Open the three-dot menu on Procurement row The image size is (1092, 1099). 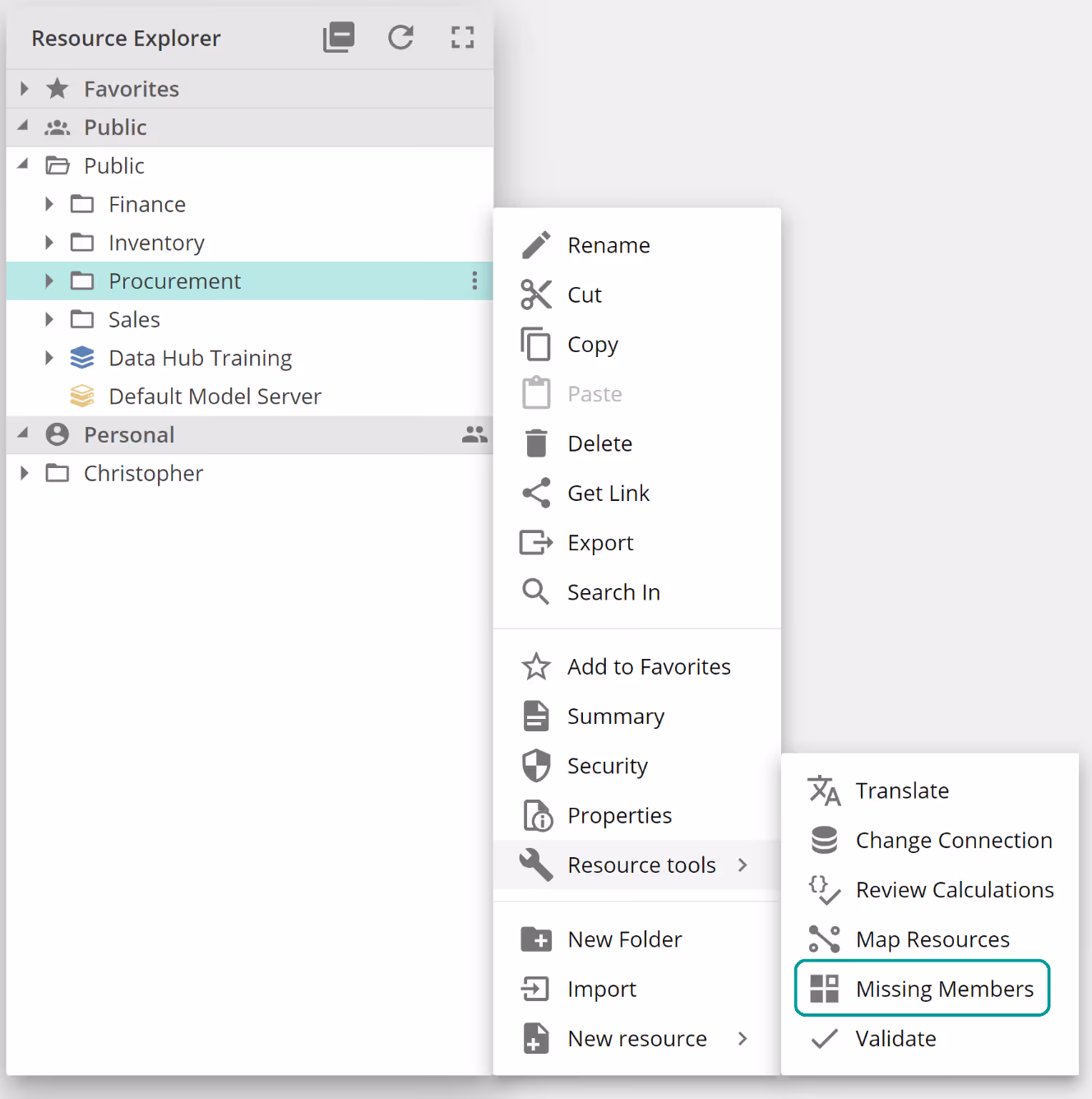coord(474,281)
